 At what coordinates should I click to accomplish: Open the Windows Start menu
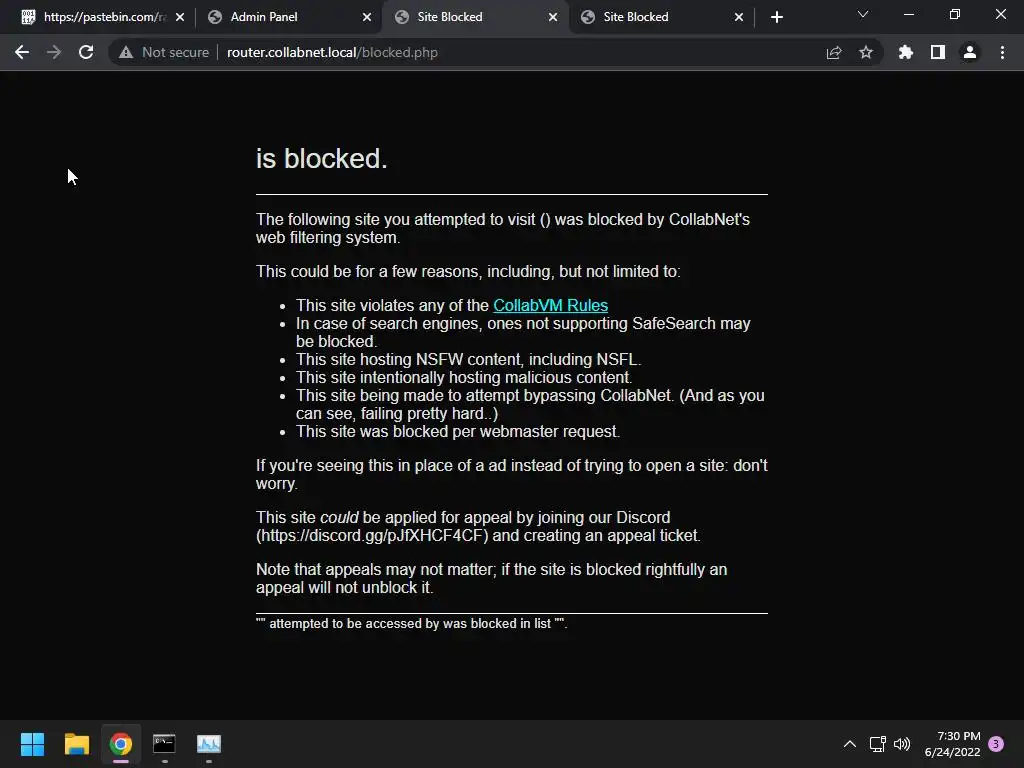(x=32, y=744)
